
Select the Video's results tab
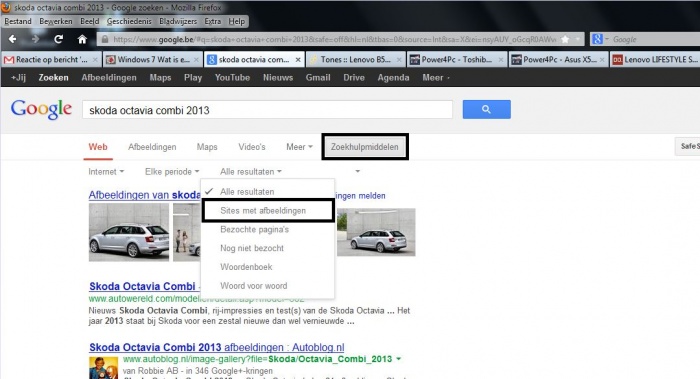(252, 147)
